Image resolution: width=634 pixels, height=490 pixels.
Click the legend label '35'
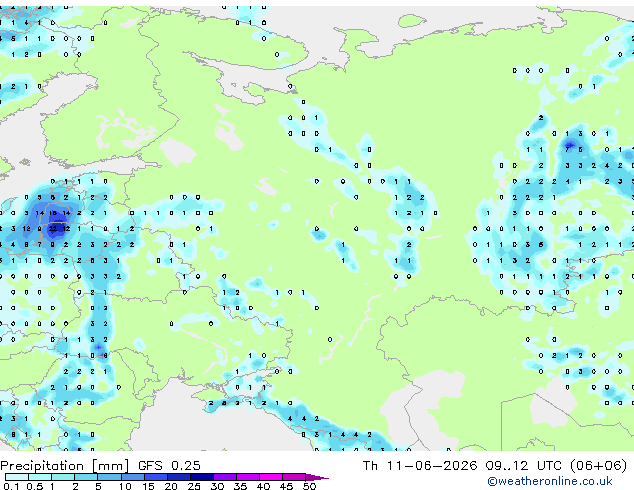coord(240,486)
